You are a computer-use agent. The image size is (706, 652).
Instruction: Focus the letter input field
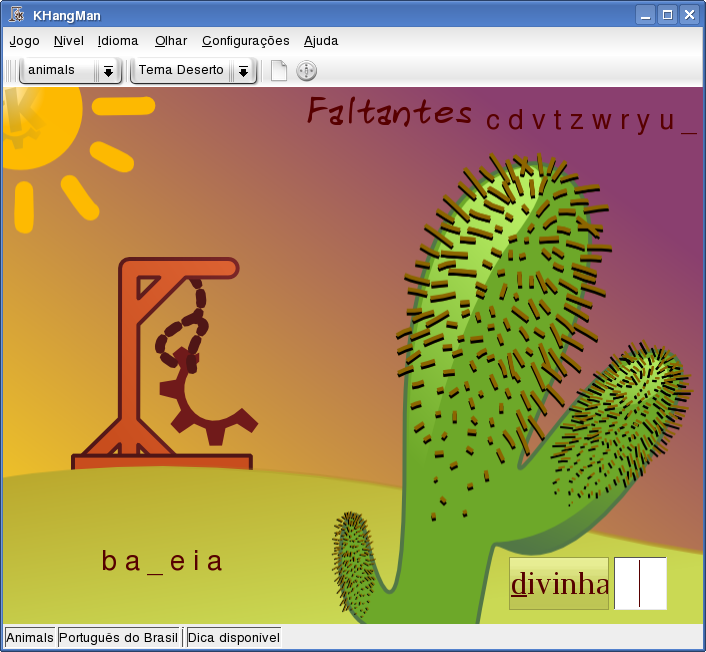click(x=640, y=584)
